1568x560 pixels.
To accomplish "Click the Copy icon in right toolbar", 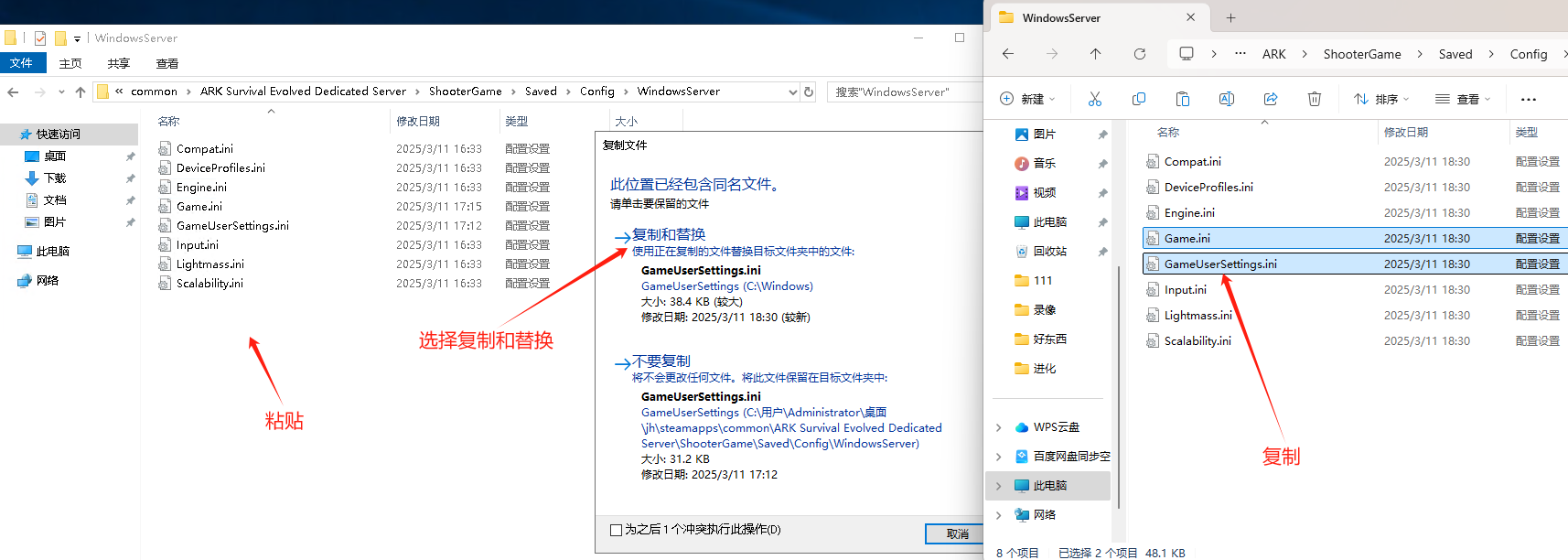I will point(1139,99).
